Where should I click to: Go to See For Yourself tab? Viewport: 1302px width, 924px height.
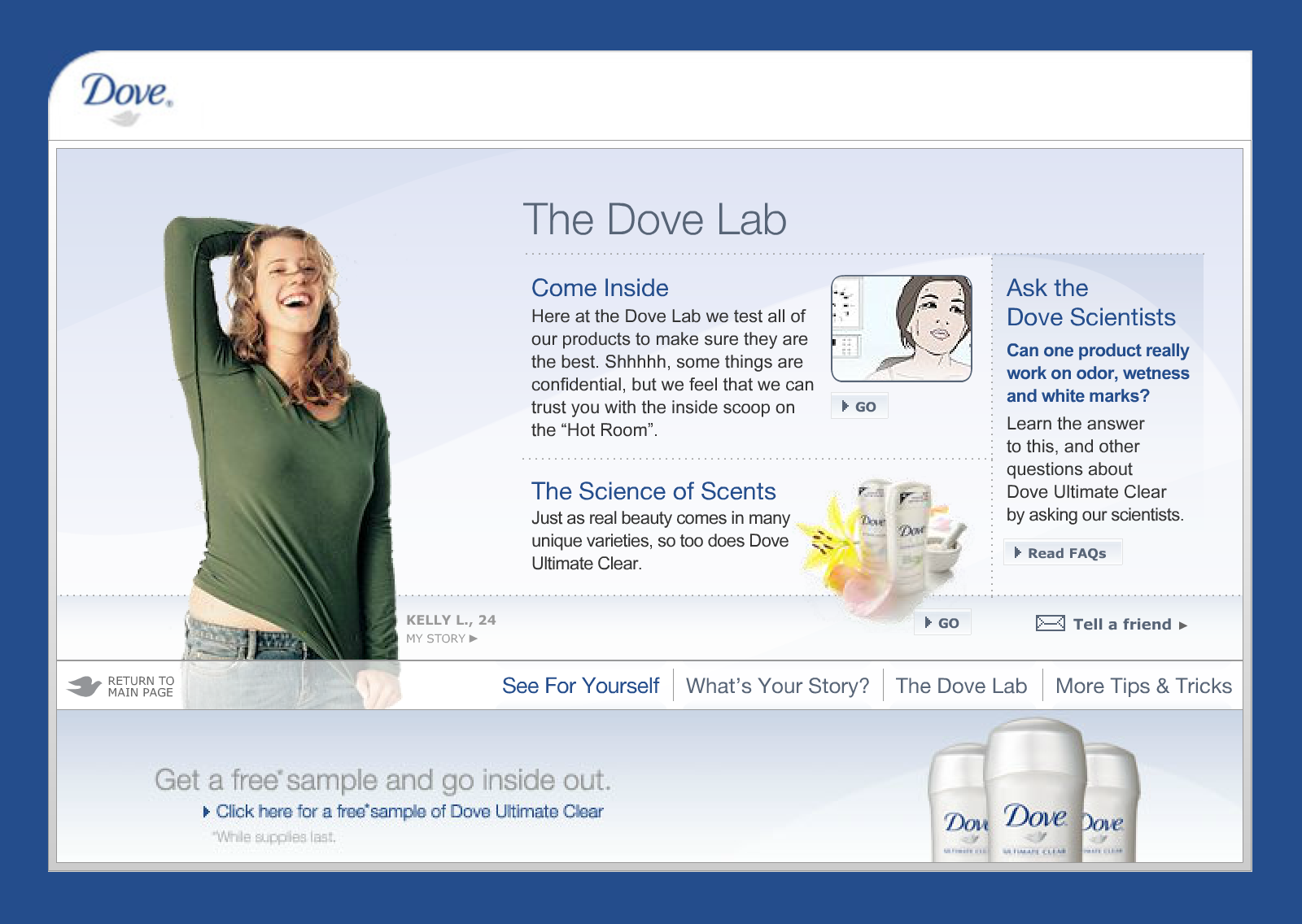tap(580, 686)
